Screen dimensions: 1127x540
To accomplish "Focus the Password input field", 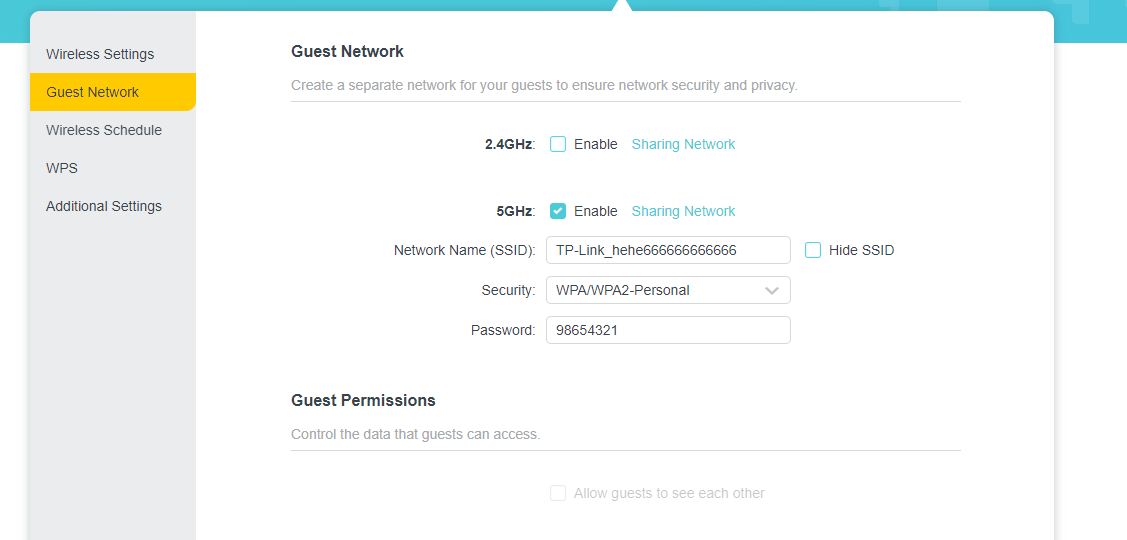I will point(668,330).
